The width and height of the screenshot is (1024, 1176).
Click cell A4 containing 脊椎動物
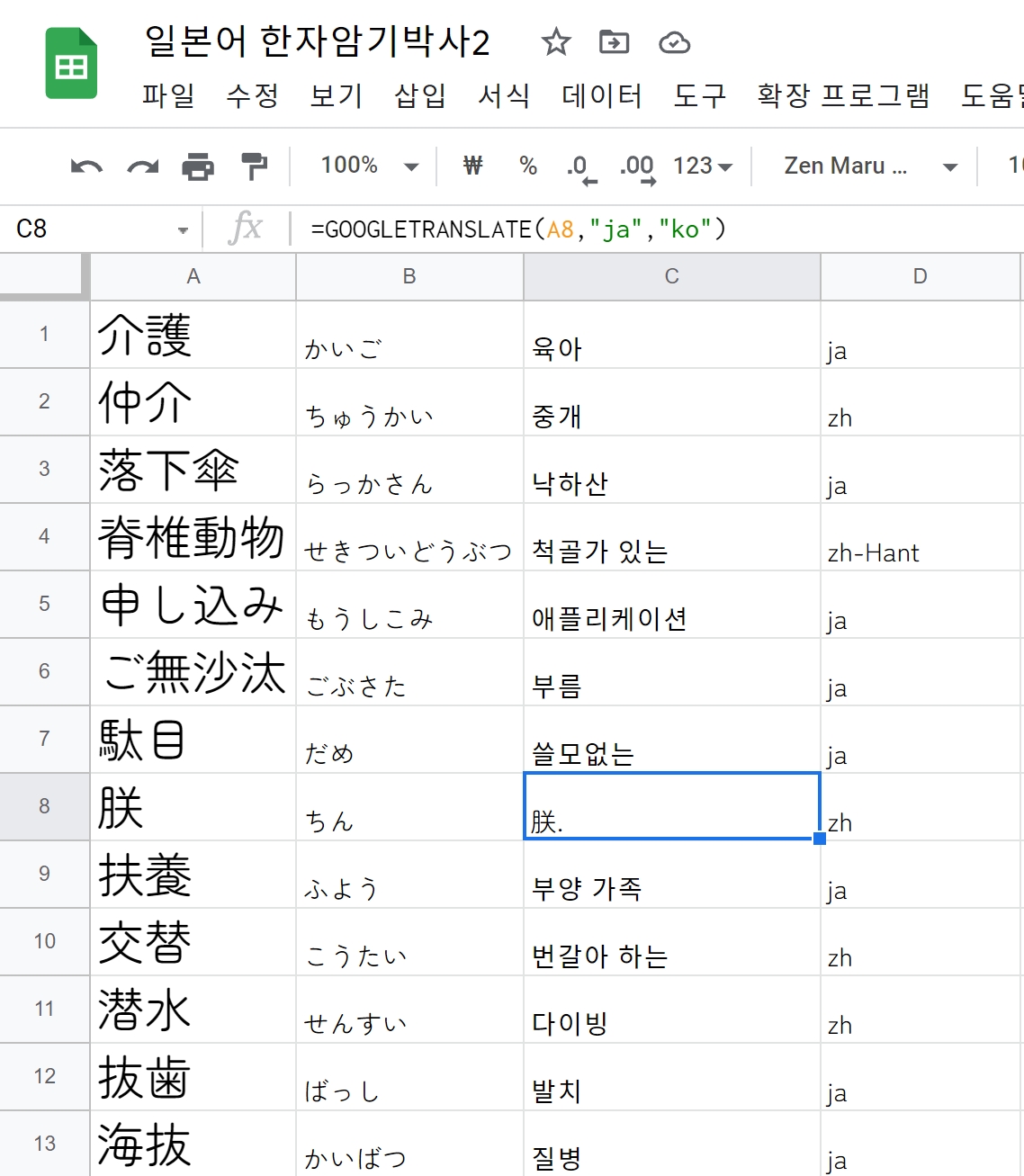click(x=193, y=537)
